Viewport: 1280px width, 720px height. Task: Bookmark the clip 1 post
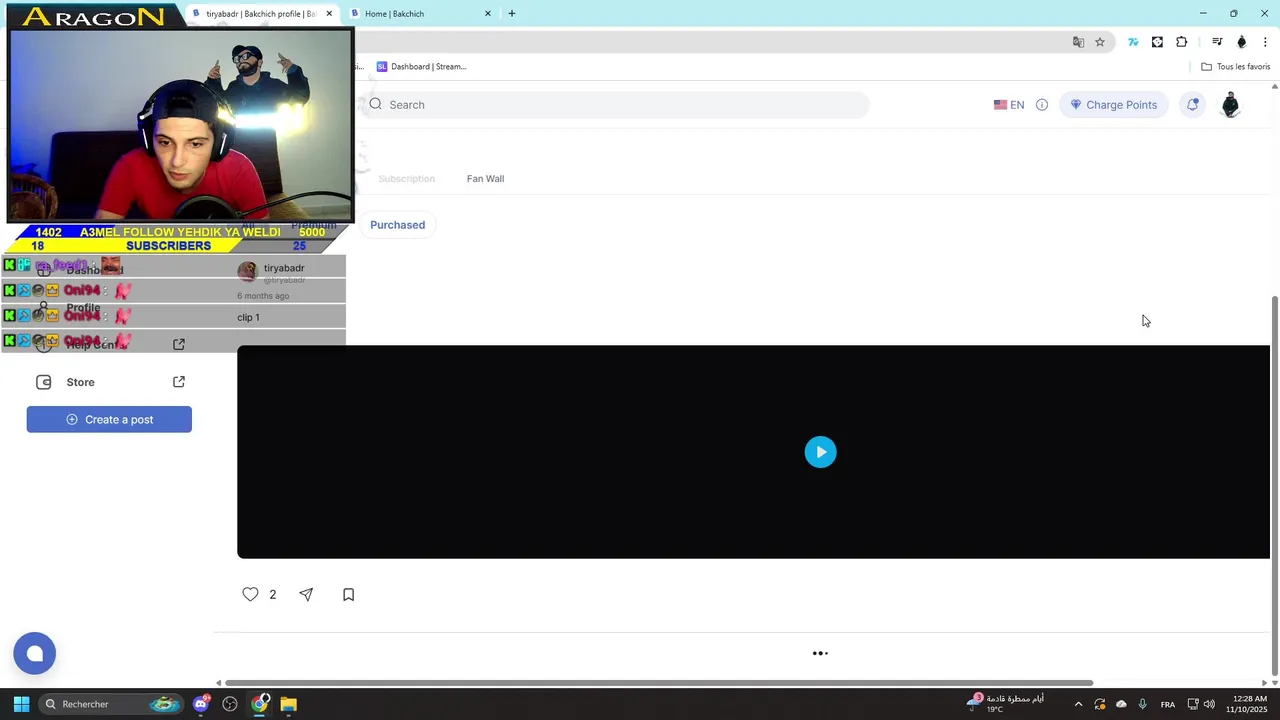point(348,594)
